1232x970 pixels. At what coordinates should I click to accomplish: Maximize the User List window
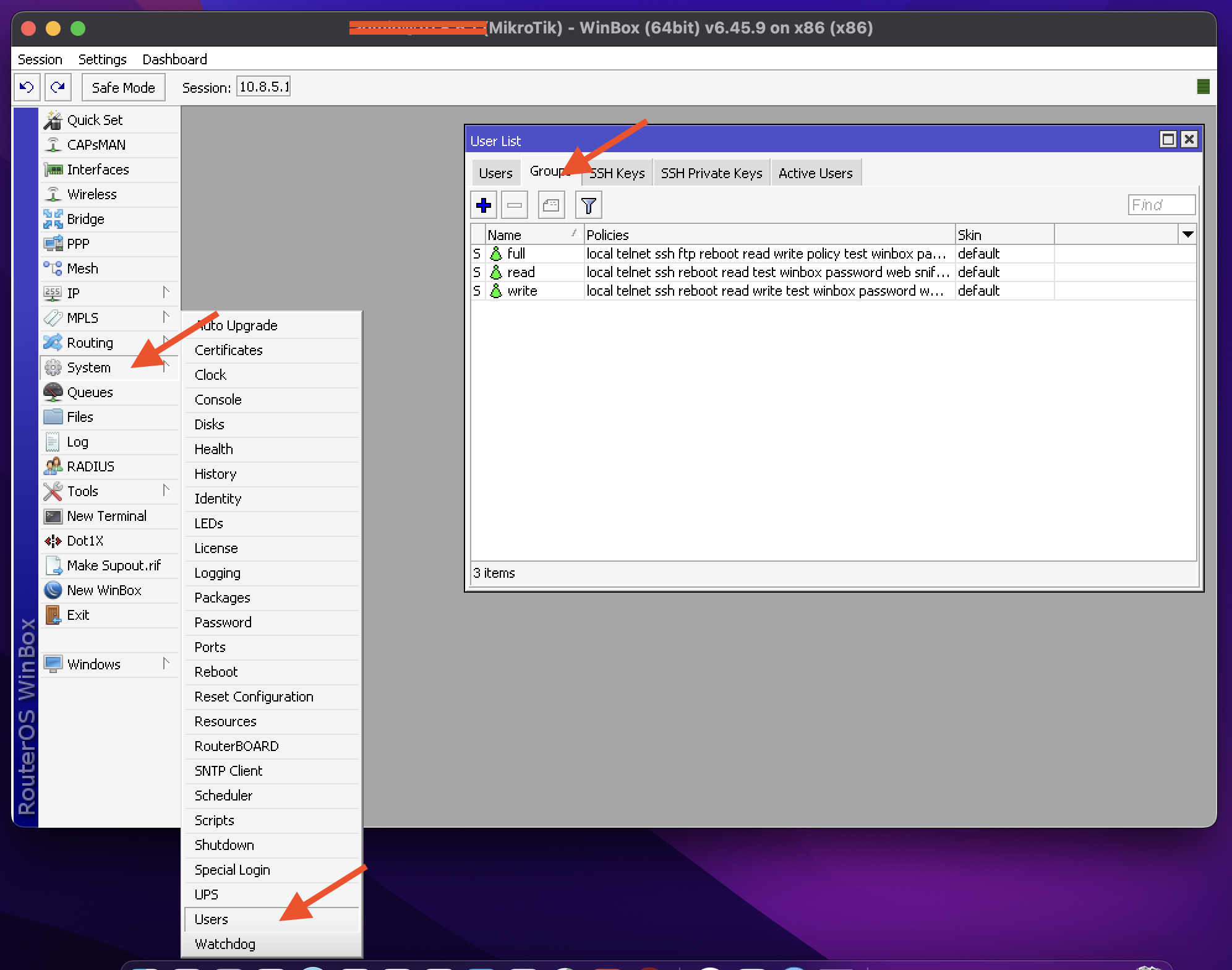pyautogui.click(x=1168, y=139)
